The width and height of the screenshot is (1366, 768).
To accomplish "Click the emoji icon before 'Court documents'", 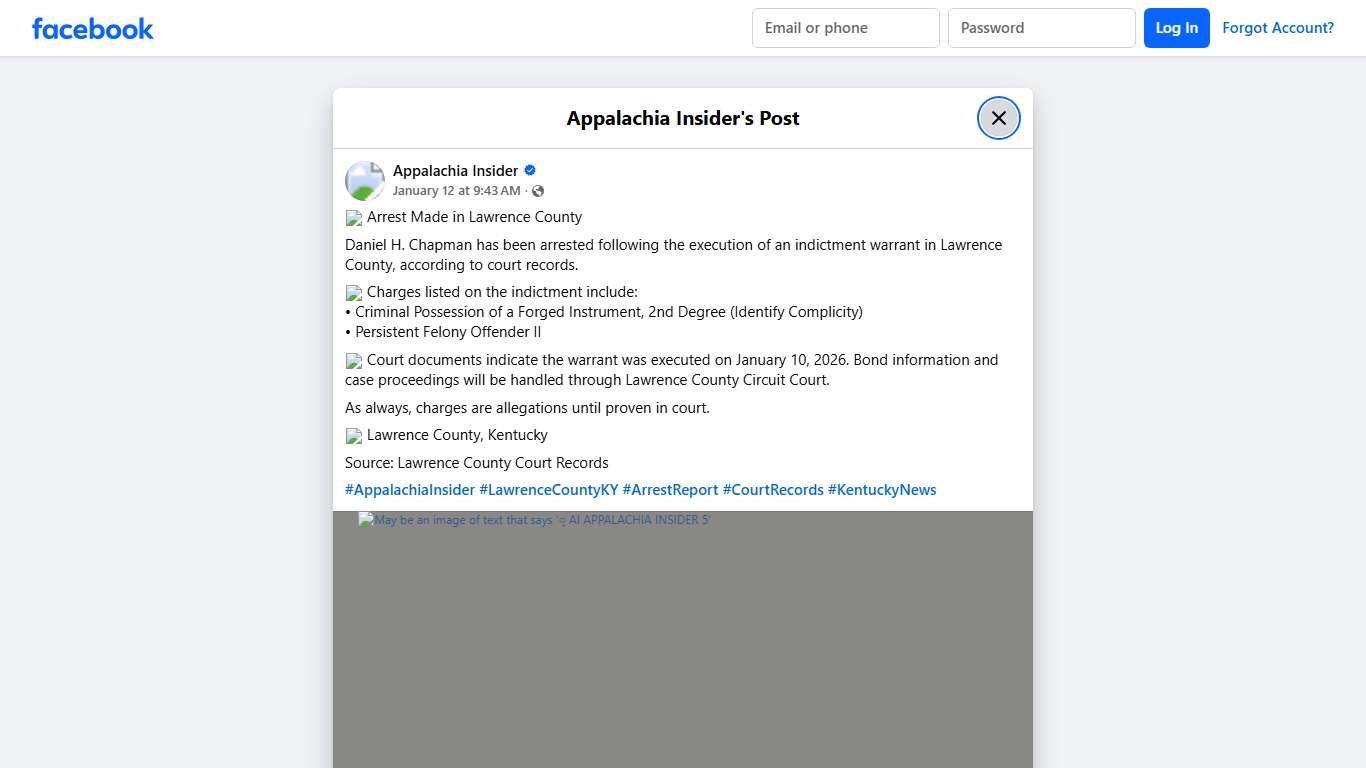I will (x=354, y=361).
